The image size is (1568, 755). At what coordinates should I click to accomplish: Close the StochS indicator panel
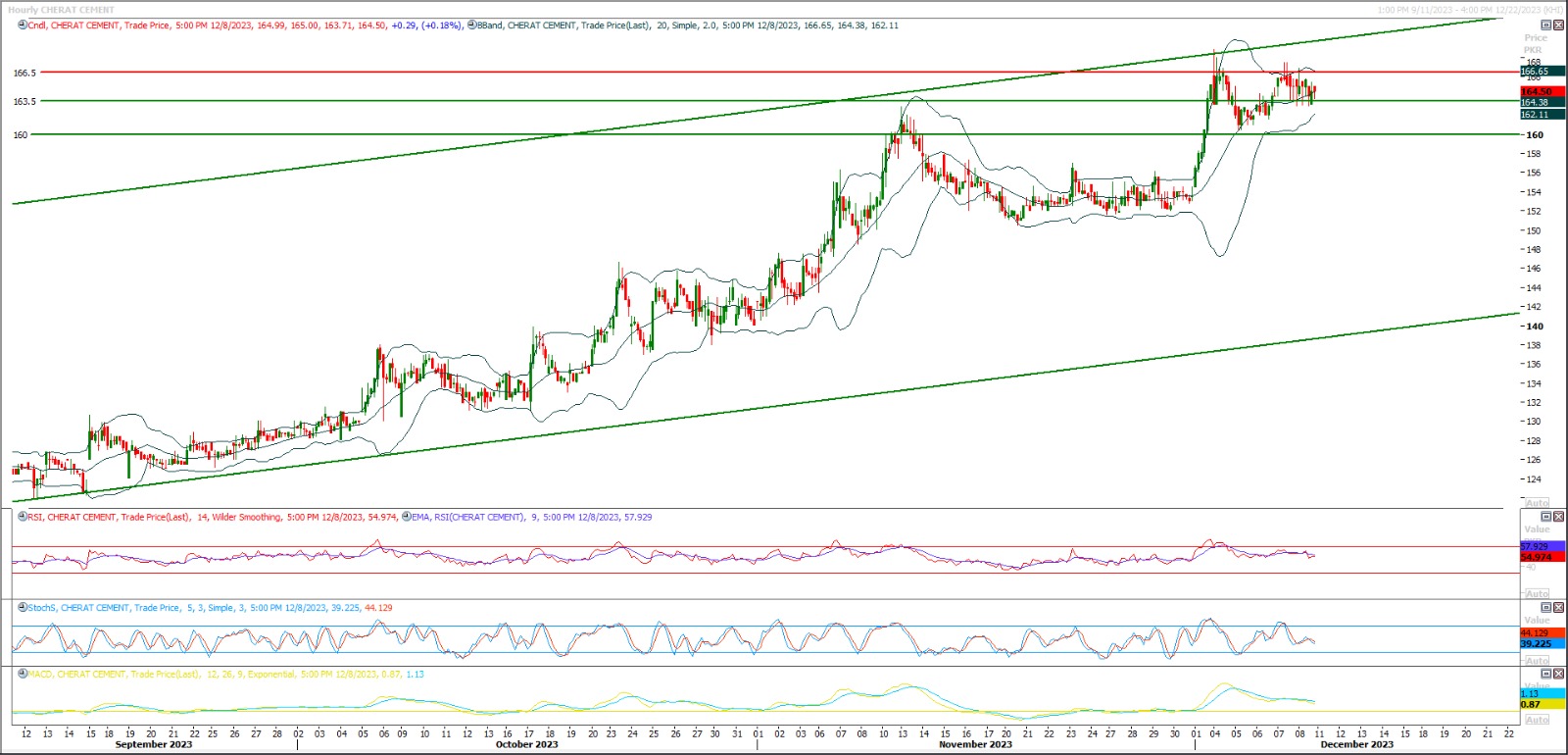(x=1558, y=608)
